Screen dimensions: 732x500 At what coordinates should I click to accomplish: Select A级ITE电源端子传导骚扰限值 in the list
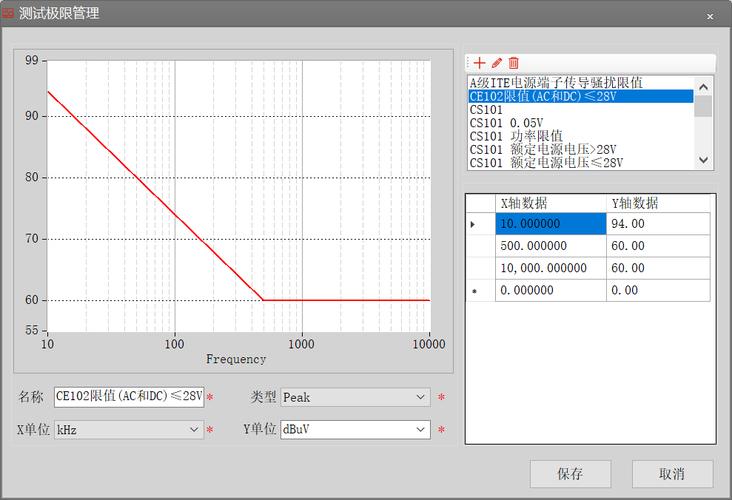click(x=580, y=83)
